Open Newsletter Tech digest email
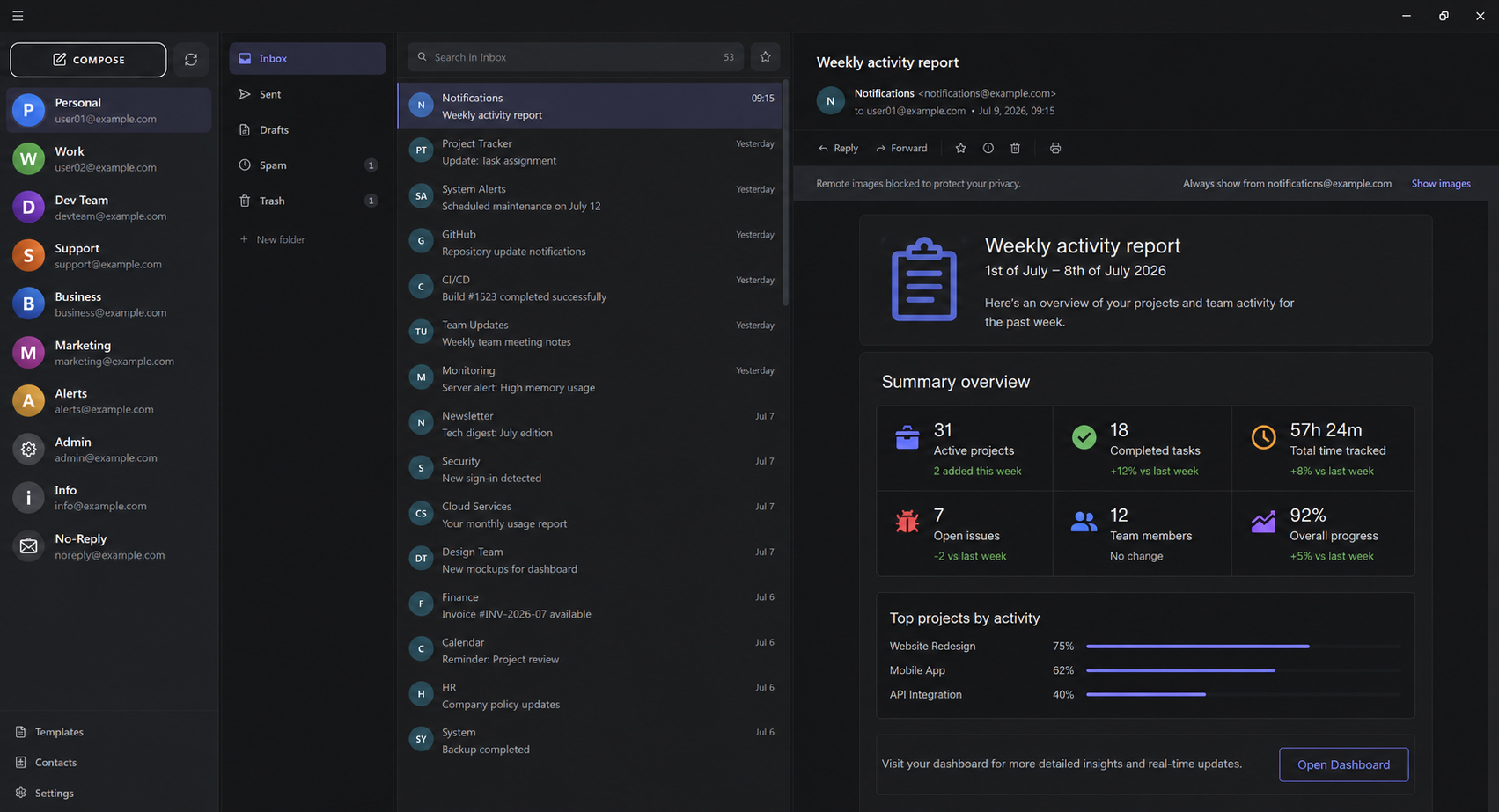This screenshot has width=1499, height=812. (x=590, y=424)
